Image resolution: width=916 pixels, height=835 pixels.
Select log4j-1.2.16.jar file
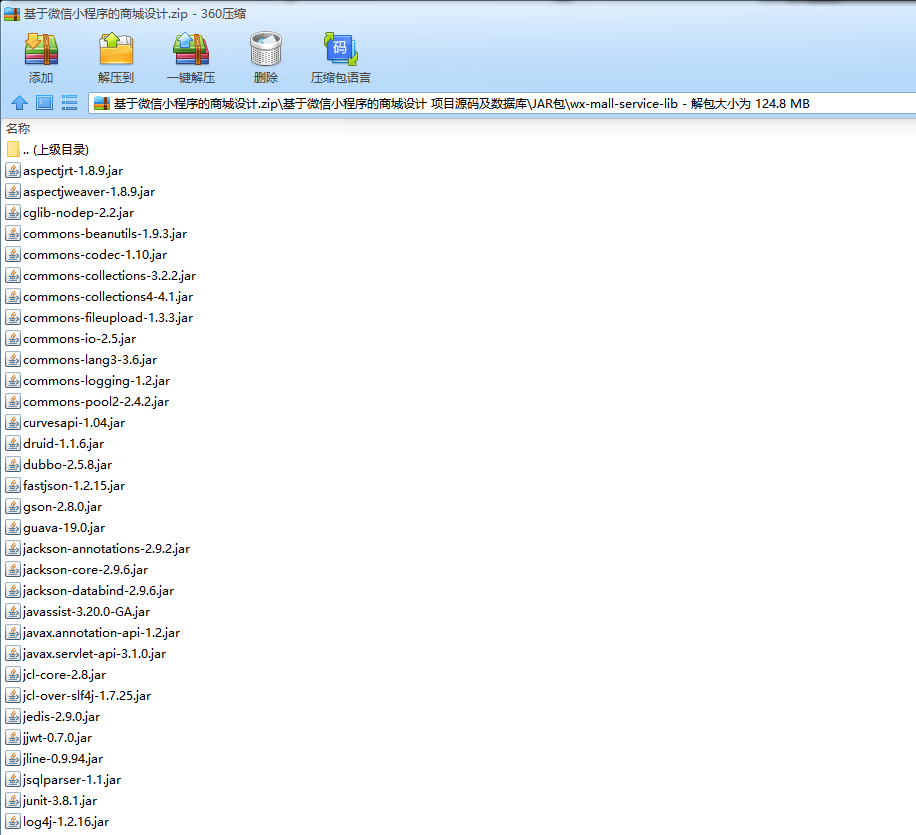point(58,822)
